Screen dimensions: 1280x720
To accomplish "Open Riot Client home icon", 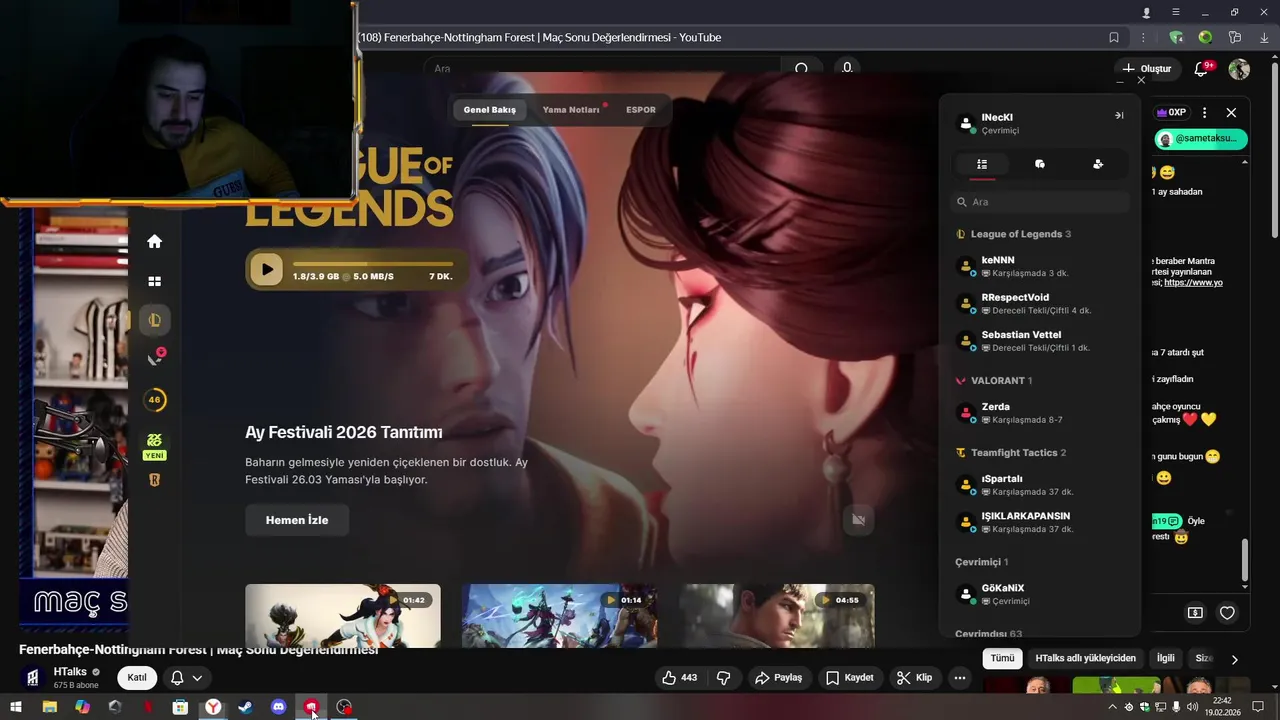I will pos(154,241).
